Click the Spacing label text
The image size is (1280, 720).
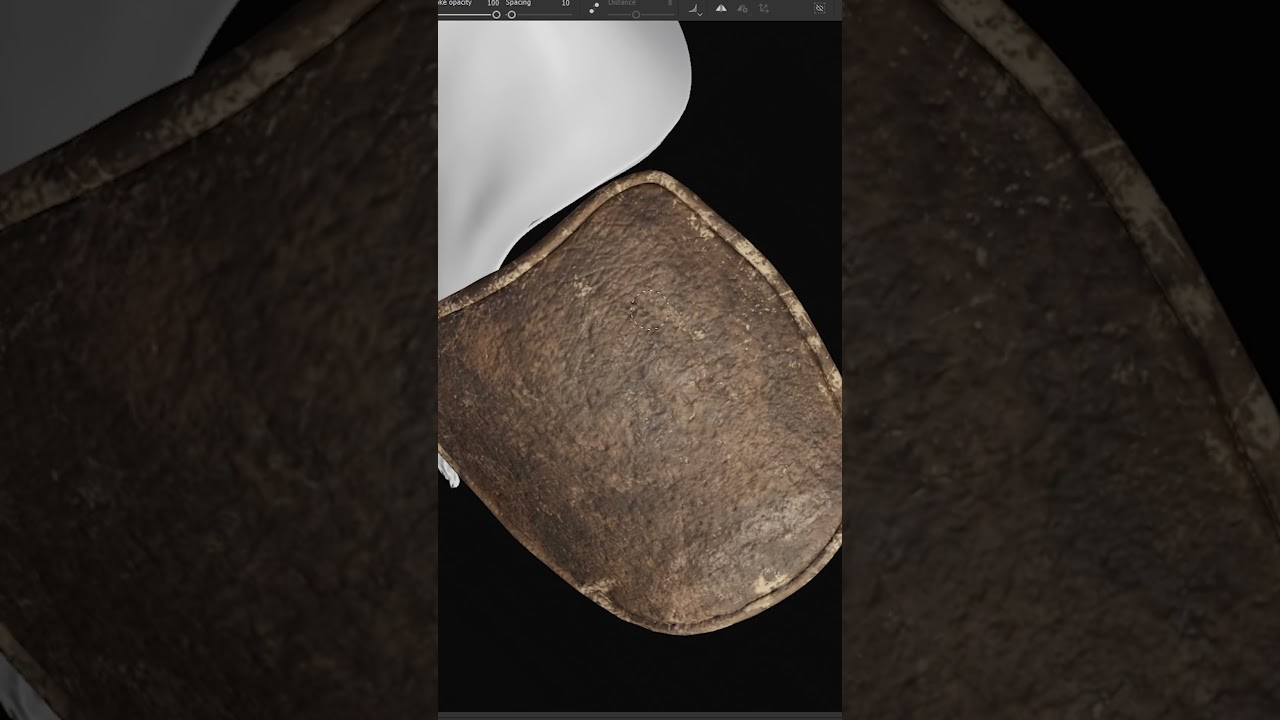(x=518, y=4)
